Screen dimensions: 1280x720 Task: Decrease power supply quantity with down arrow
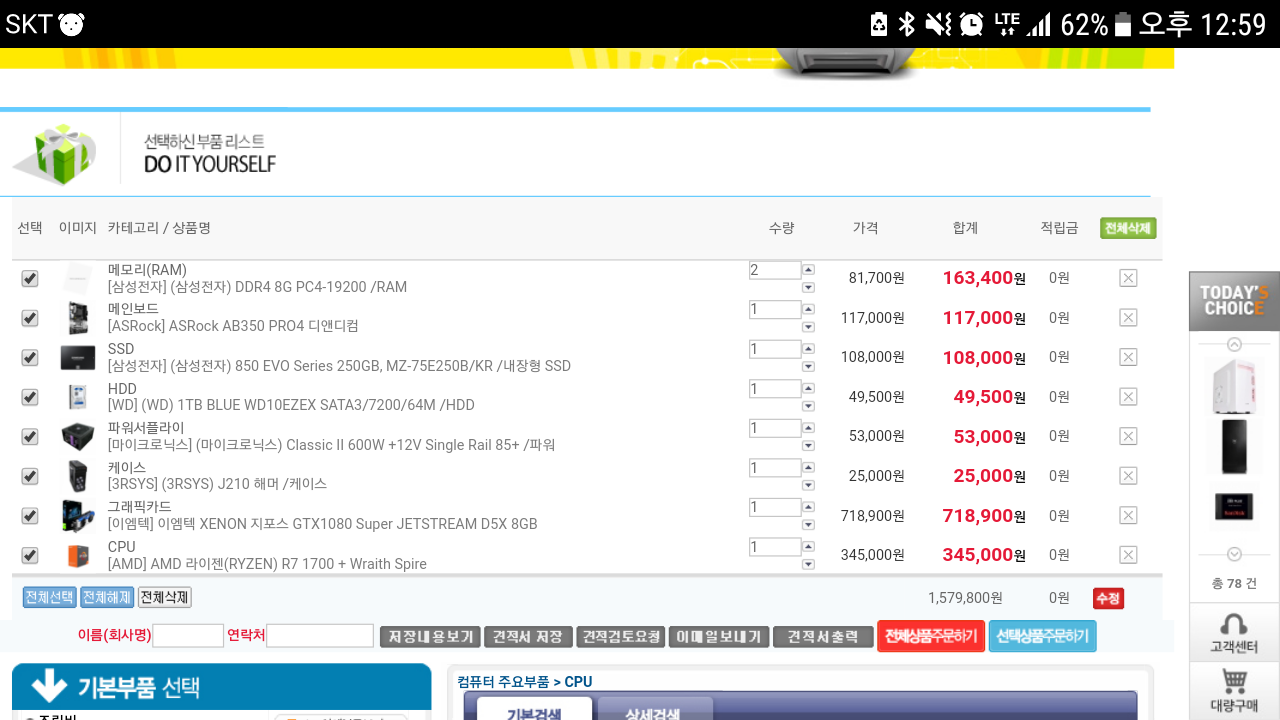coord(808,445)
